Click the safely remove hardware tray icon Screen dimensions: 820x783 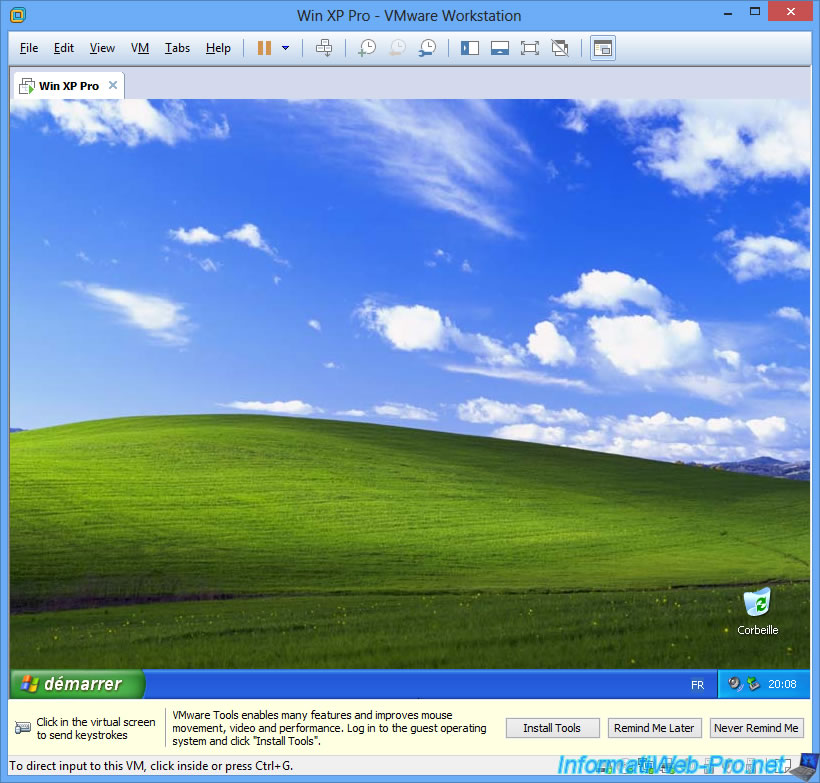[x=753, y=684]
